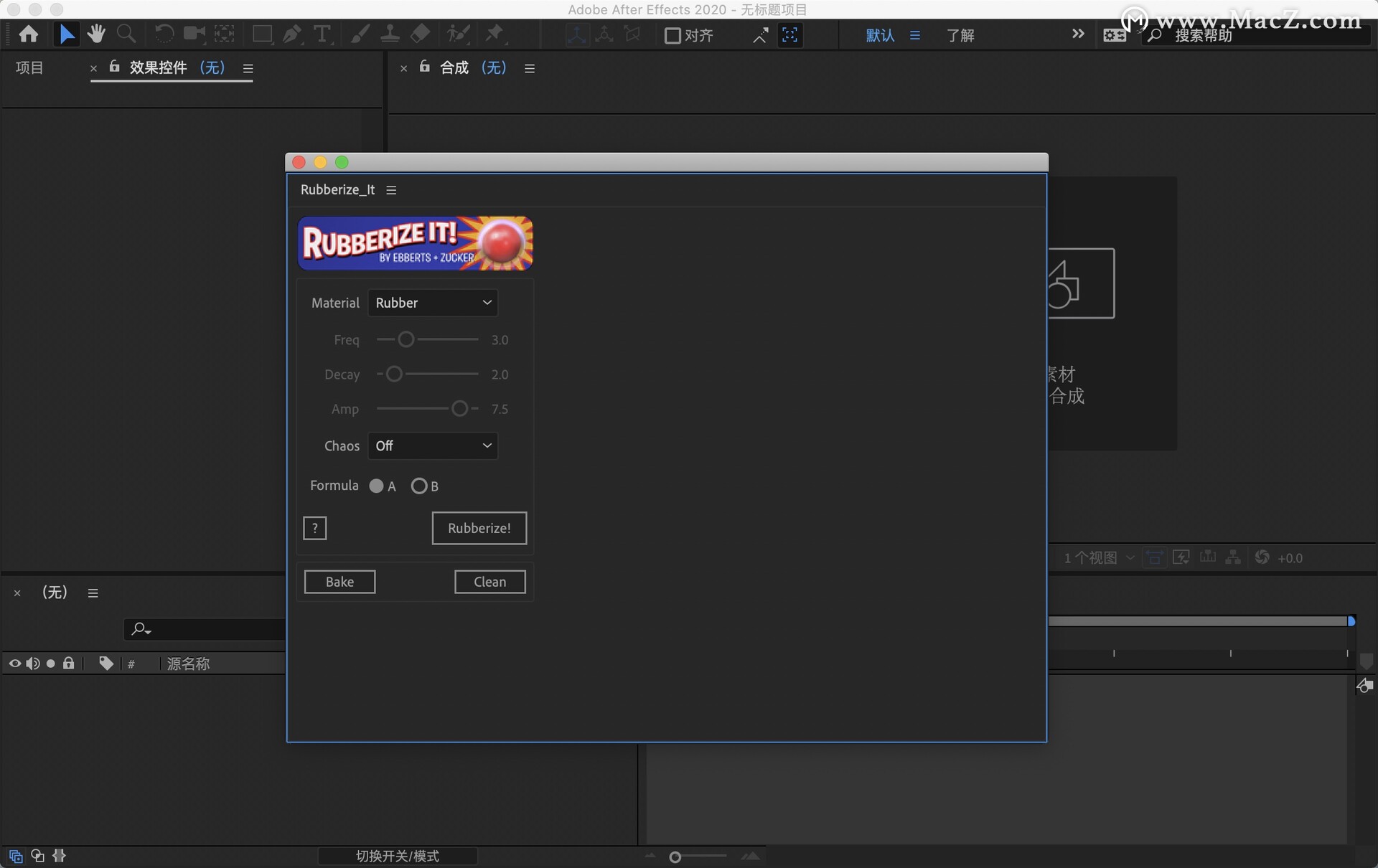Click the fast previews icon in composition viewer

click(1181, 557)
